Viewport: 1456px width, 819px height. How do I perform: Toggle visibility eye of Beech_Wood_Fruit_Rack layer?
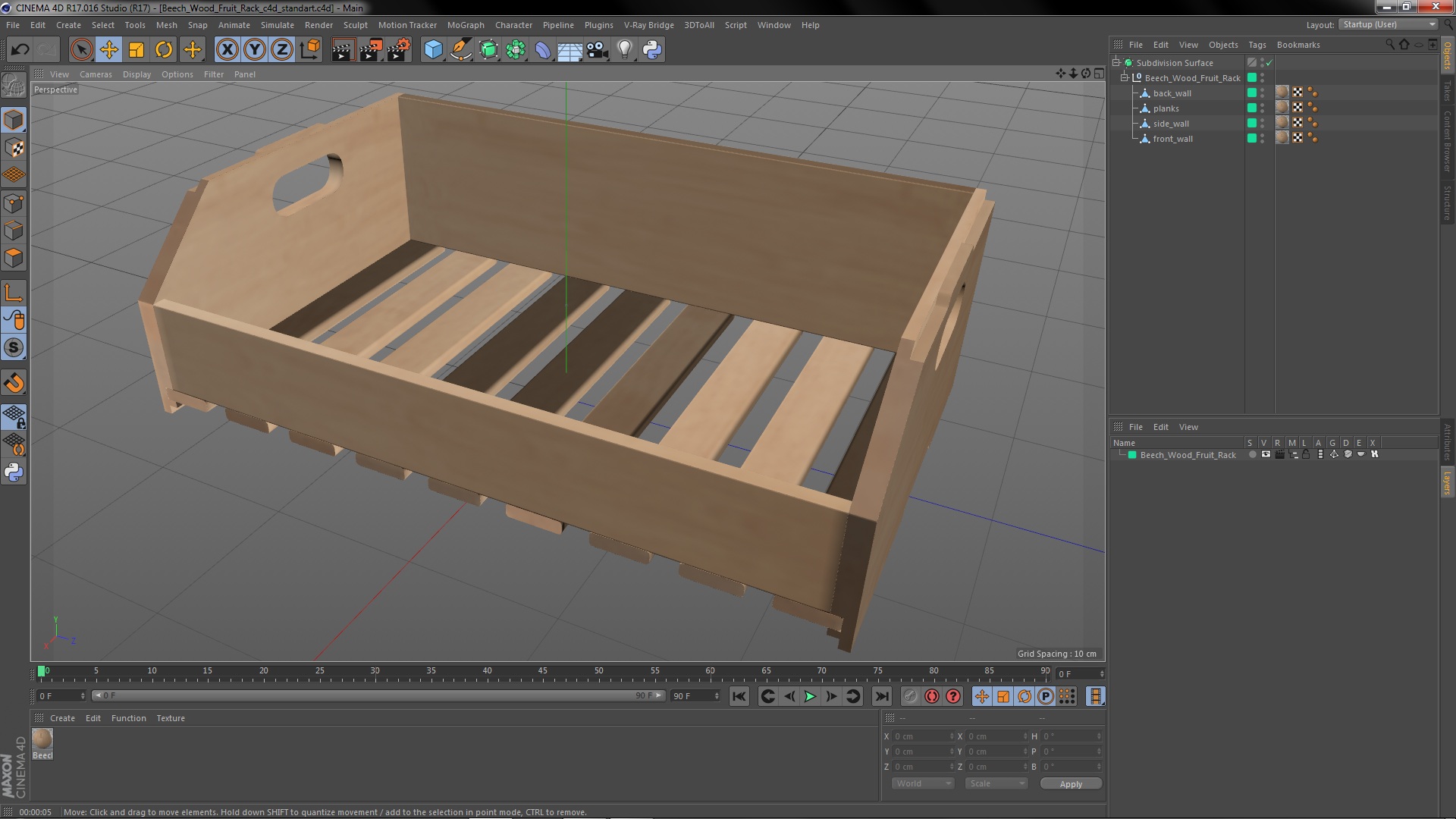[x=1266, y=455]
